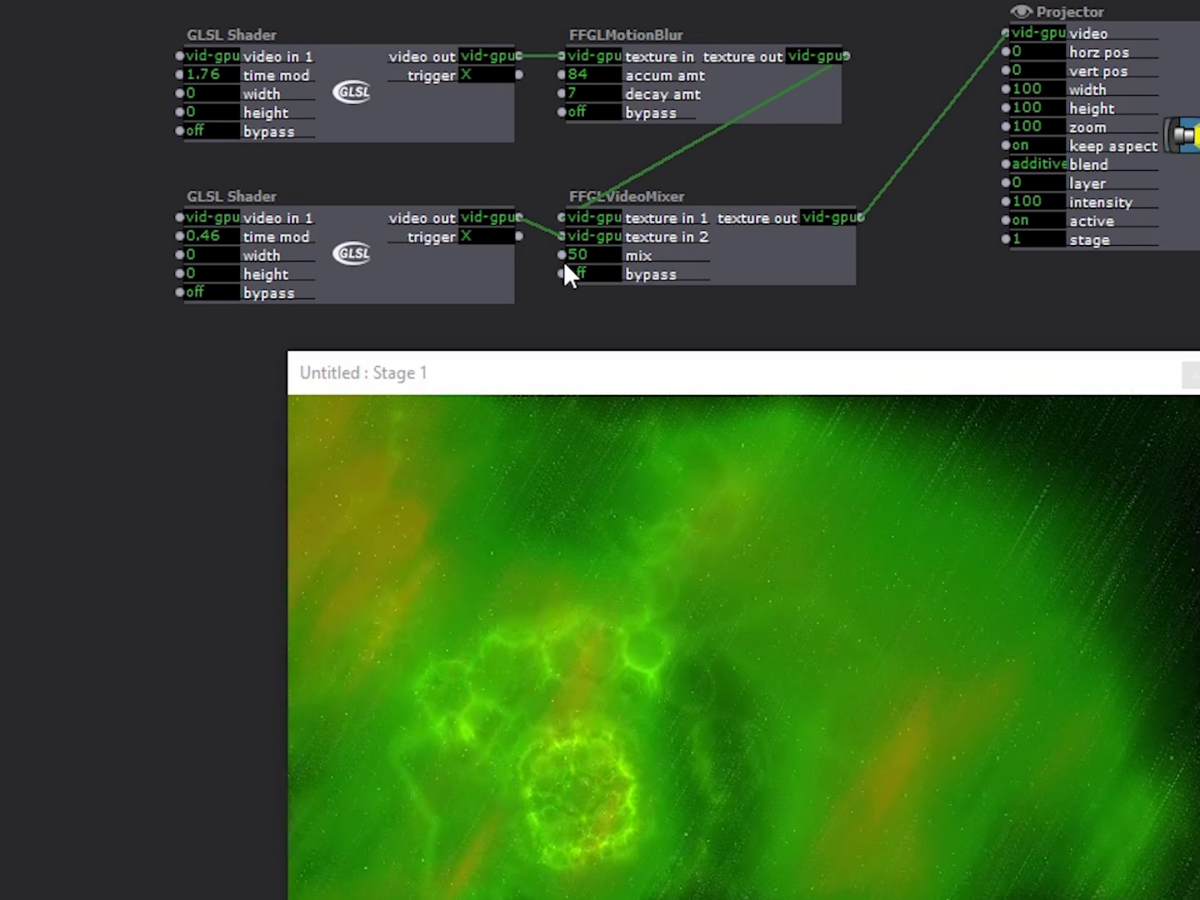Image resolution: width=1200 pixels, height=900 pixels.
Task: Toggle bypass on the shader with 1.76 time mod
Action: [x=210, y=132]
